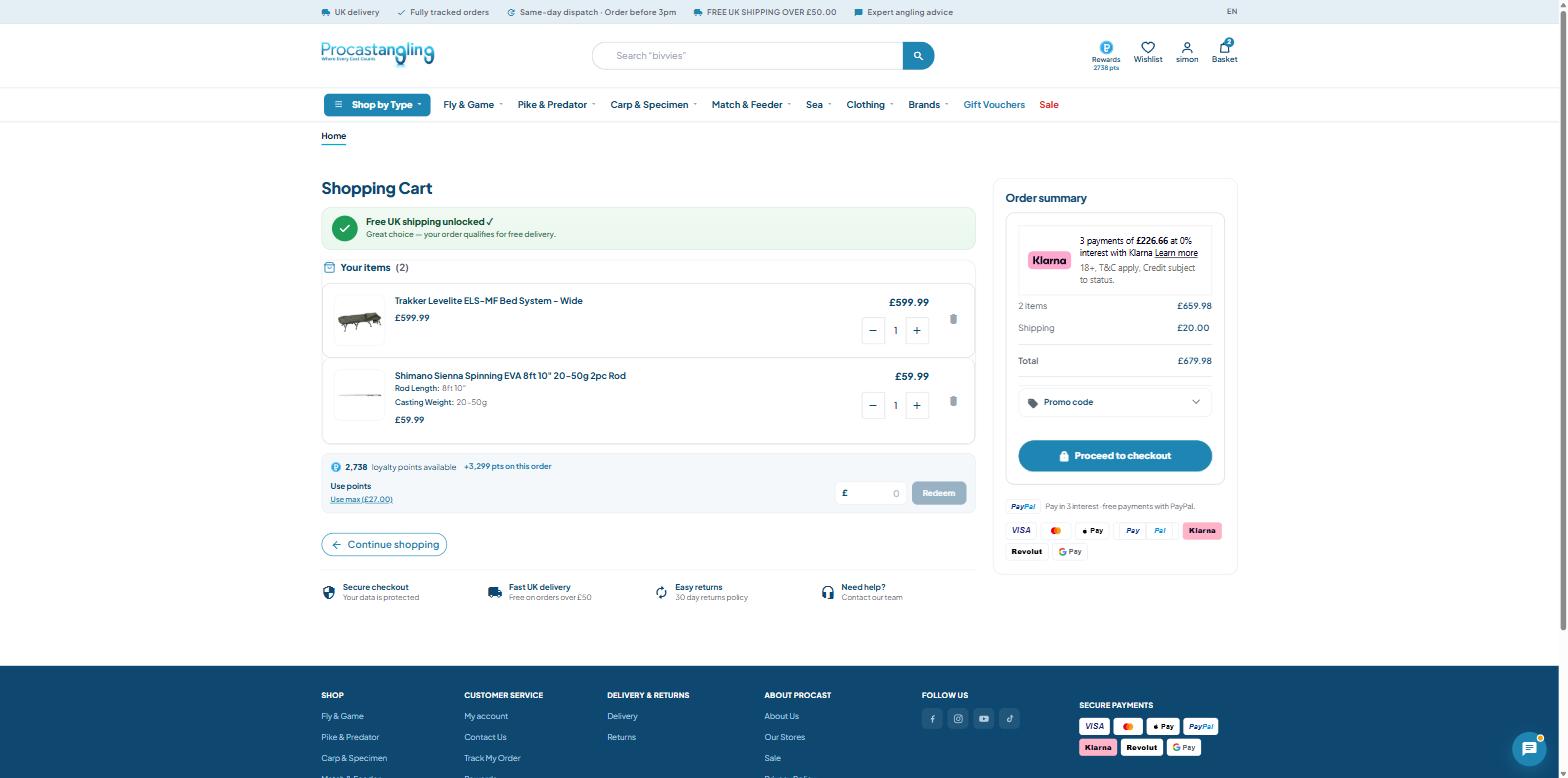The width and height of the screenshot is (1568, 778).
Task: Click the Visa badge under order summary
Action: 1021,531
